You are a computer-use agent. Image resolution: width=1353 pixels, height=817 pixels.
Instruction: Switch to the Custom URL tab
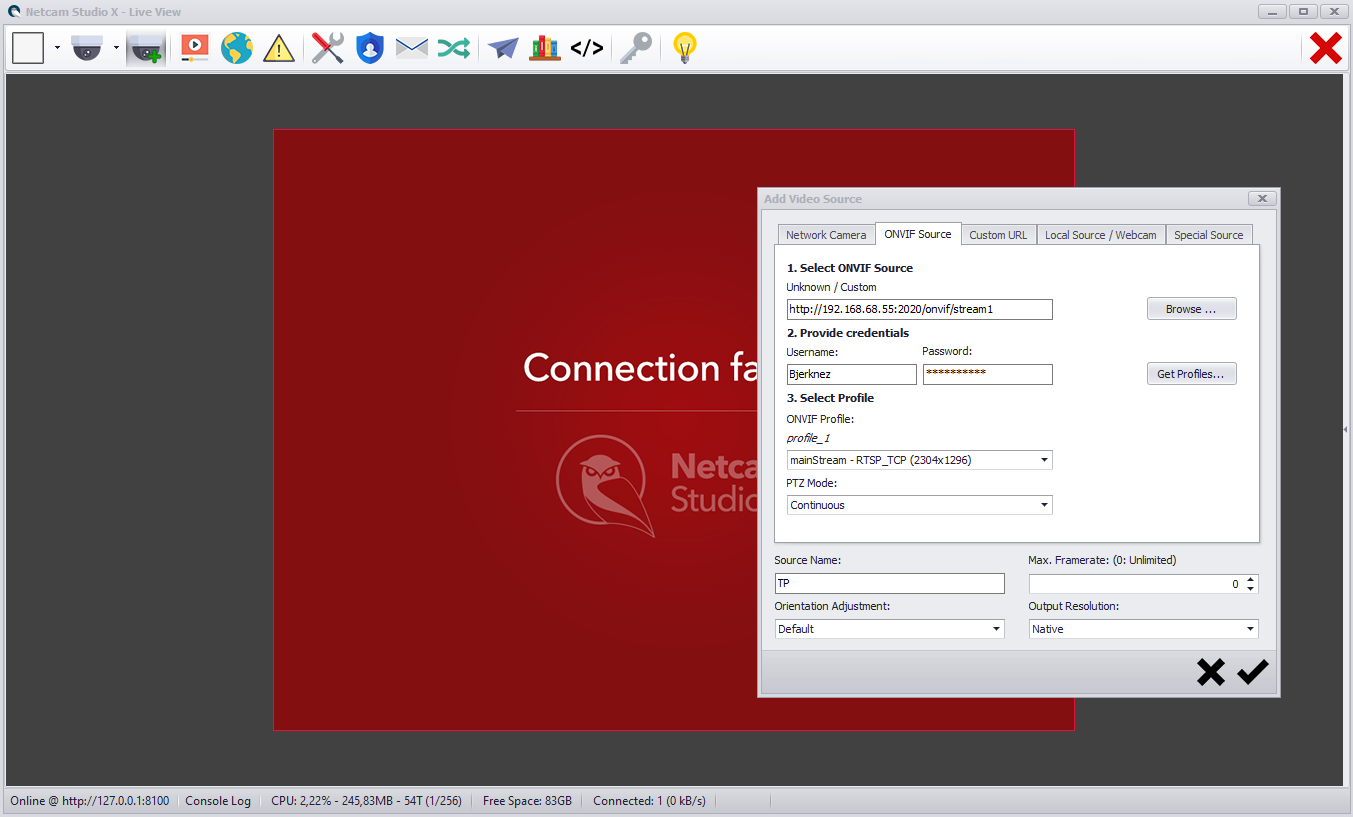coord(998,235)
